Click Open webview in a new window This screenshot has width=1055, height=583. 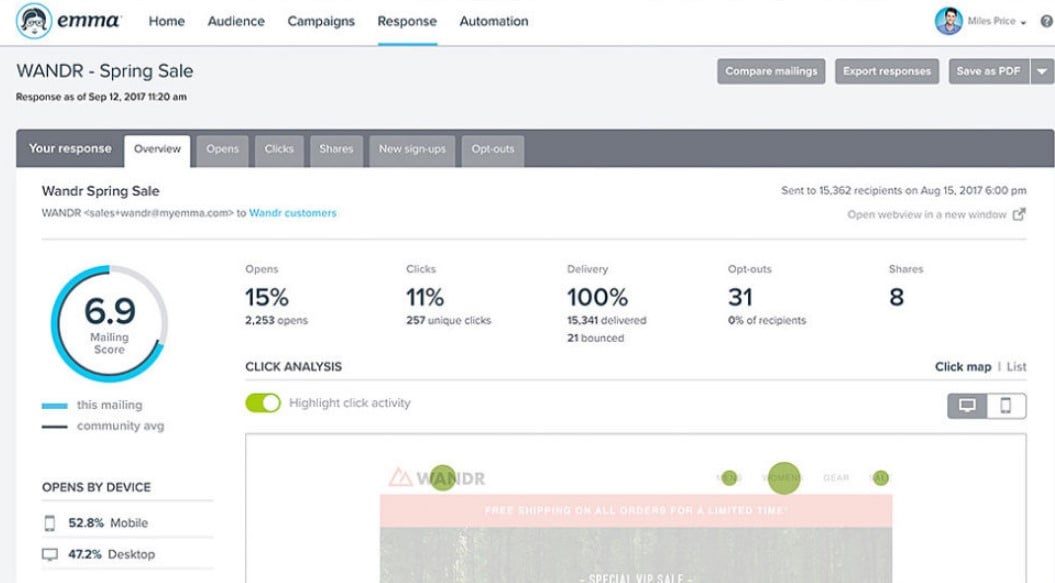click(x=926, y=215)
